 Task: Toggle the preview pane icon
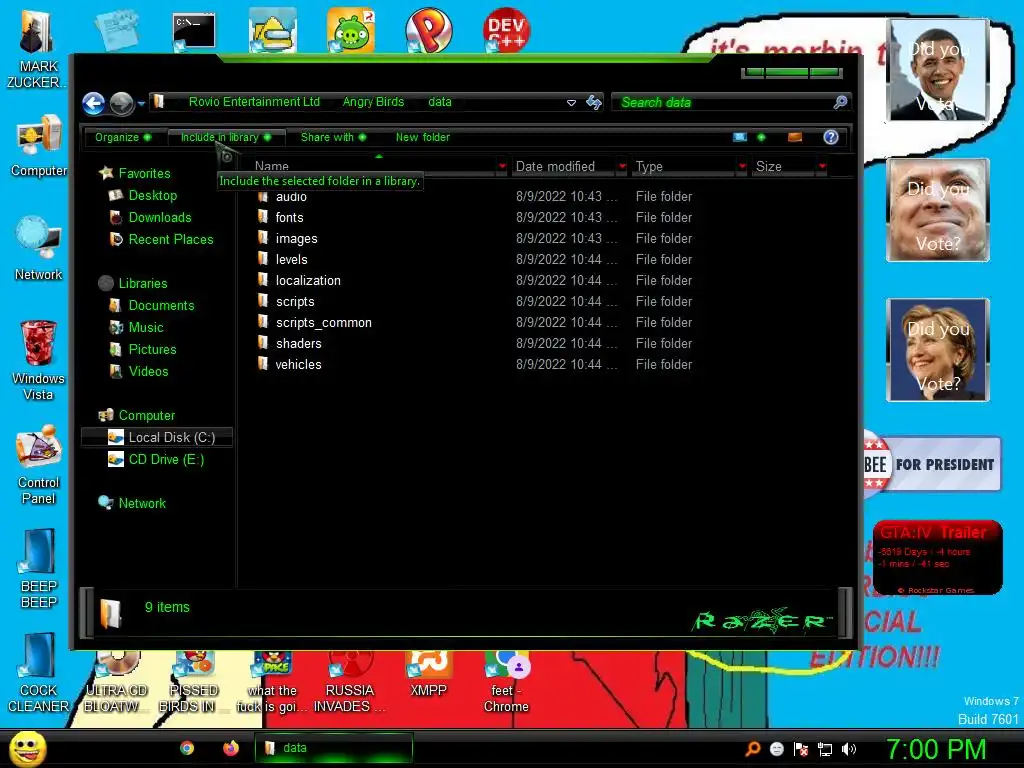click(x=795, y=137)
